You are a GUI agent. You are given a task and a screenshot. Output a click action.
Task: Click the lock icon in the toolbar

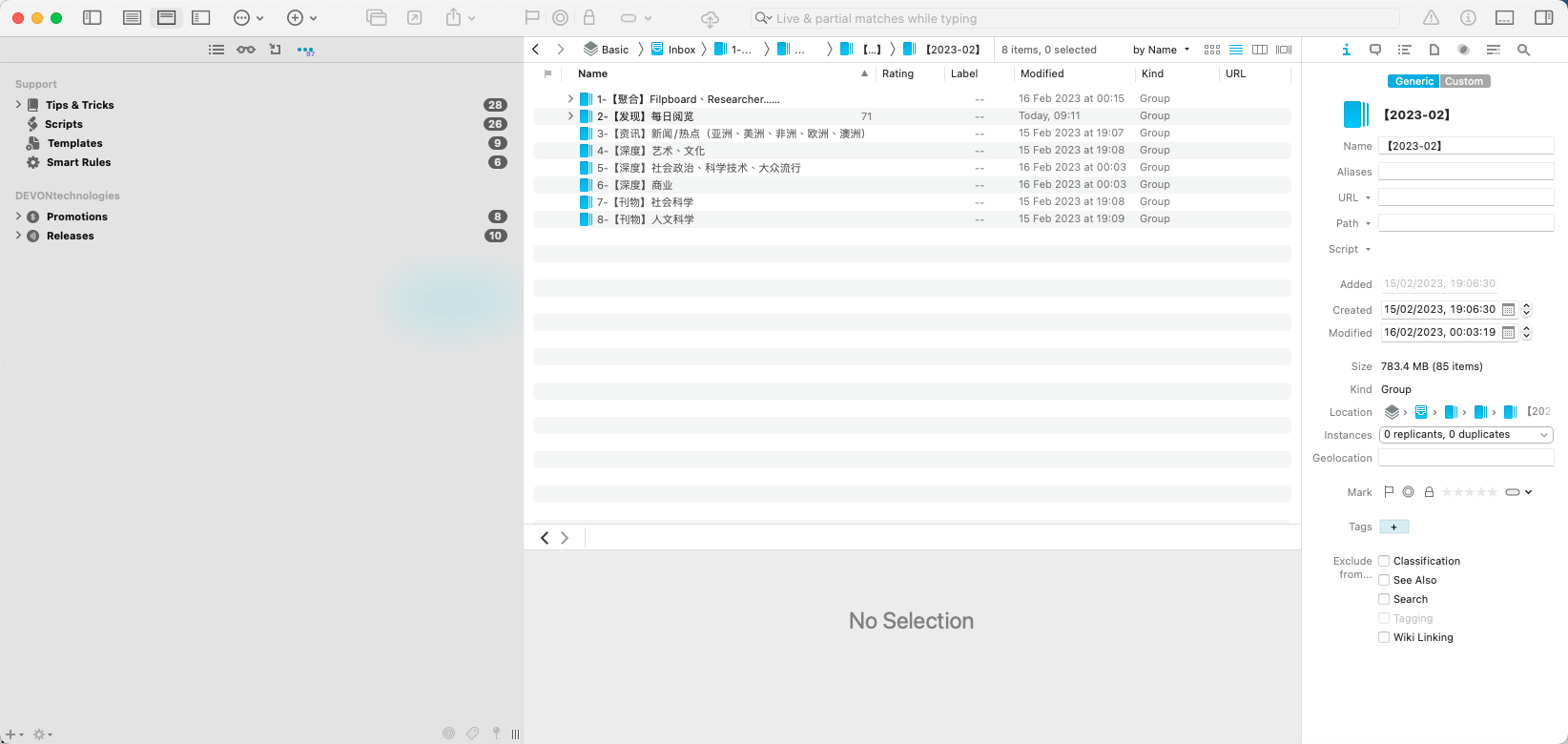[x=588, y=18]
